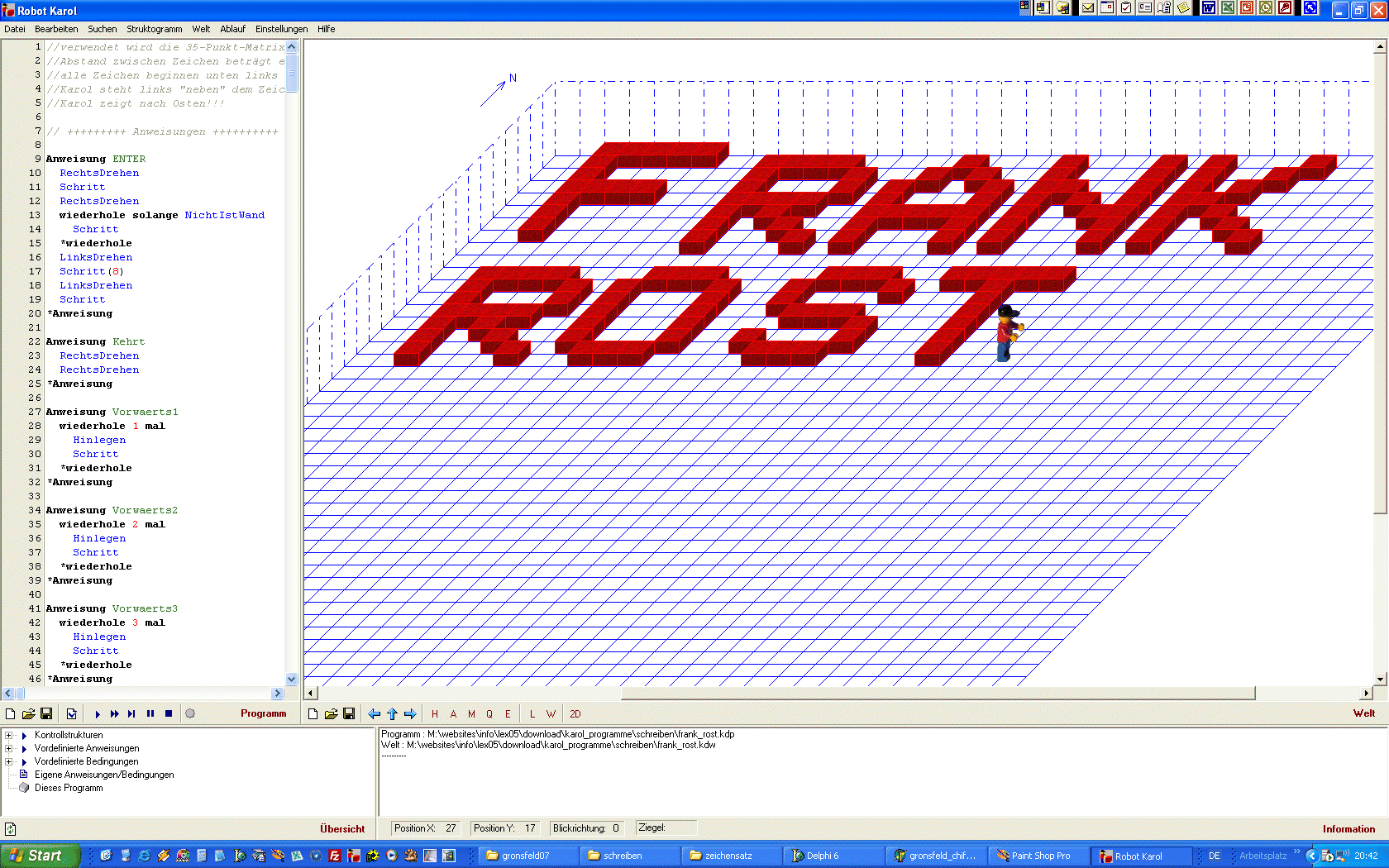
Task: Save the world using the world toolbar disk icon
Action: (349, 713)
